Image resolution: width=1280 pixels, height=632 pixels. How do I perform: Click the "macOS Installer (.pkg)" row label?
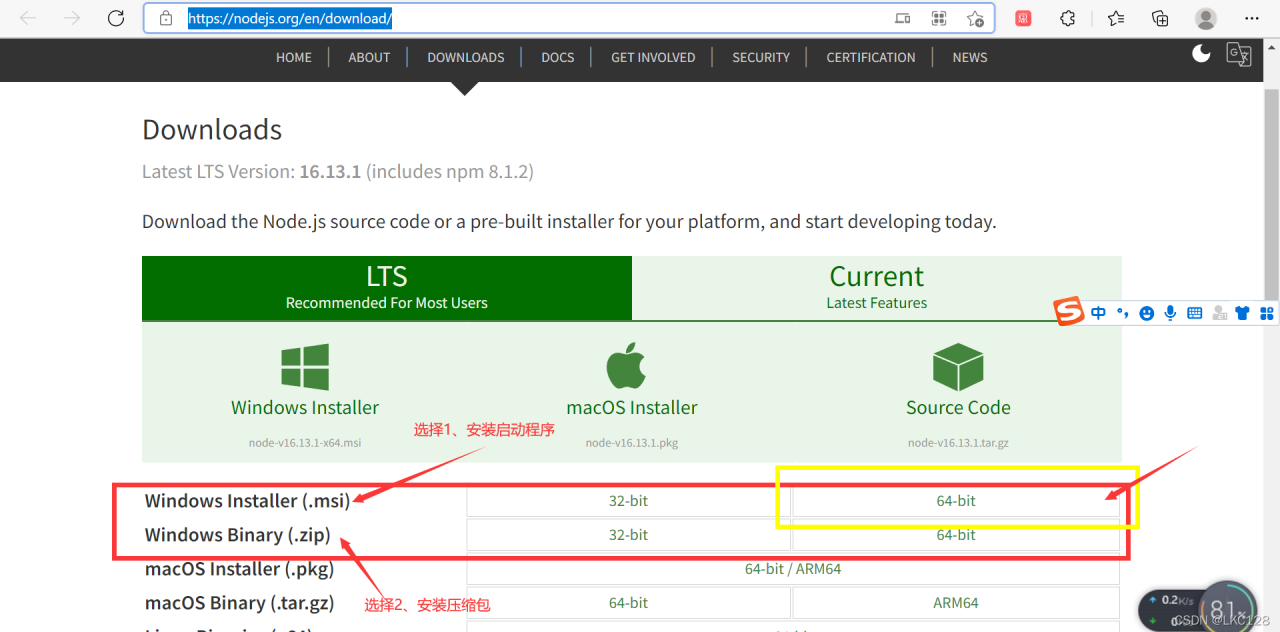(240, 569)
